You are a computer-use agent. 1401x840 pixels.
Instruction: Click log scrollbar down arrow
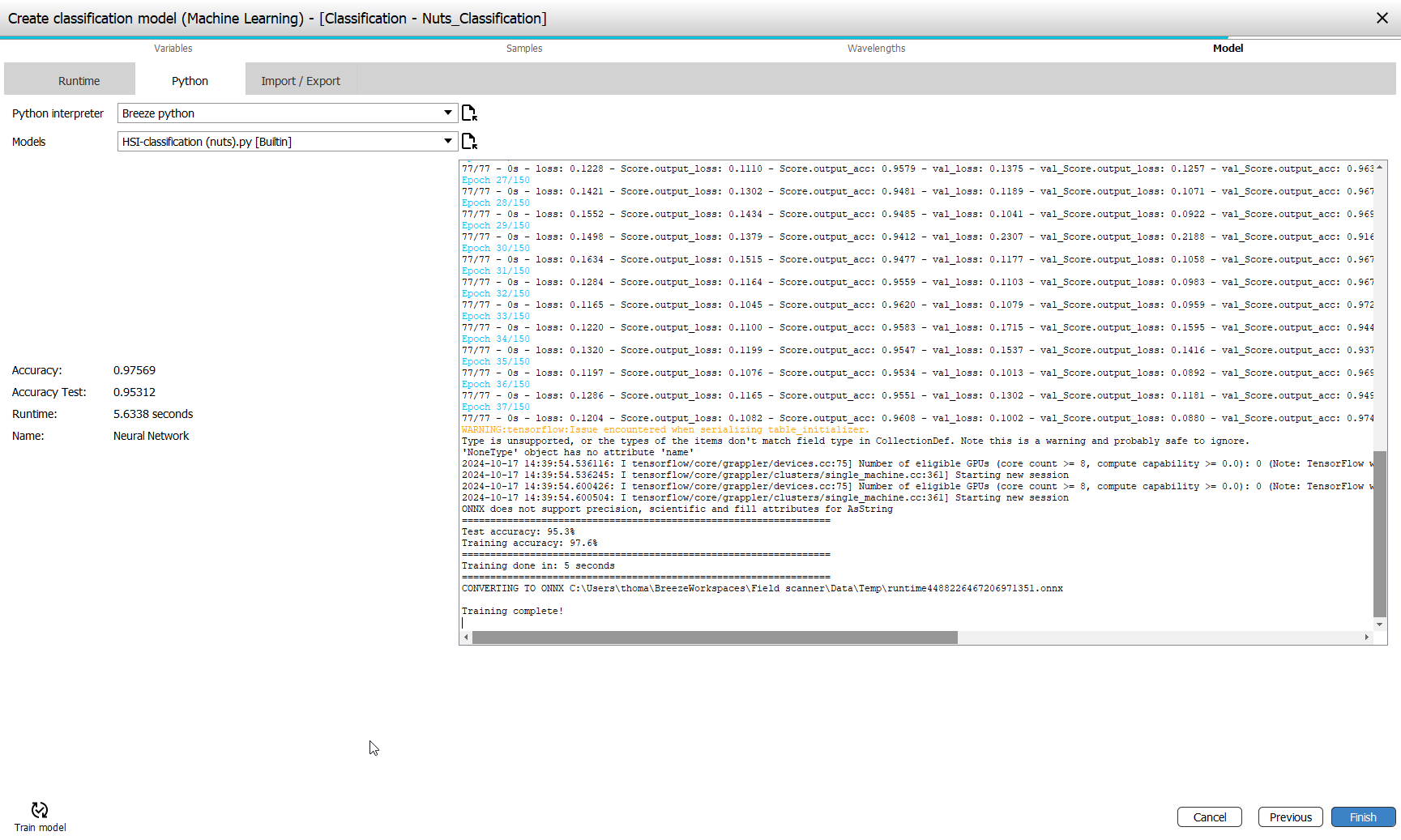click(x=1380, y=625)
